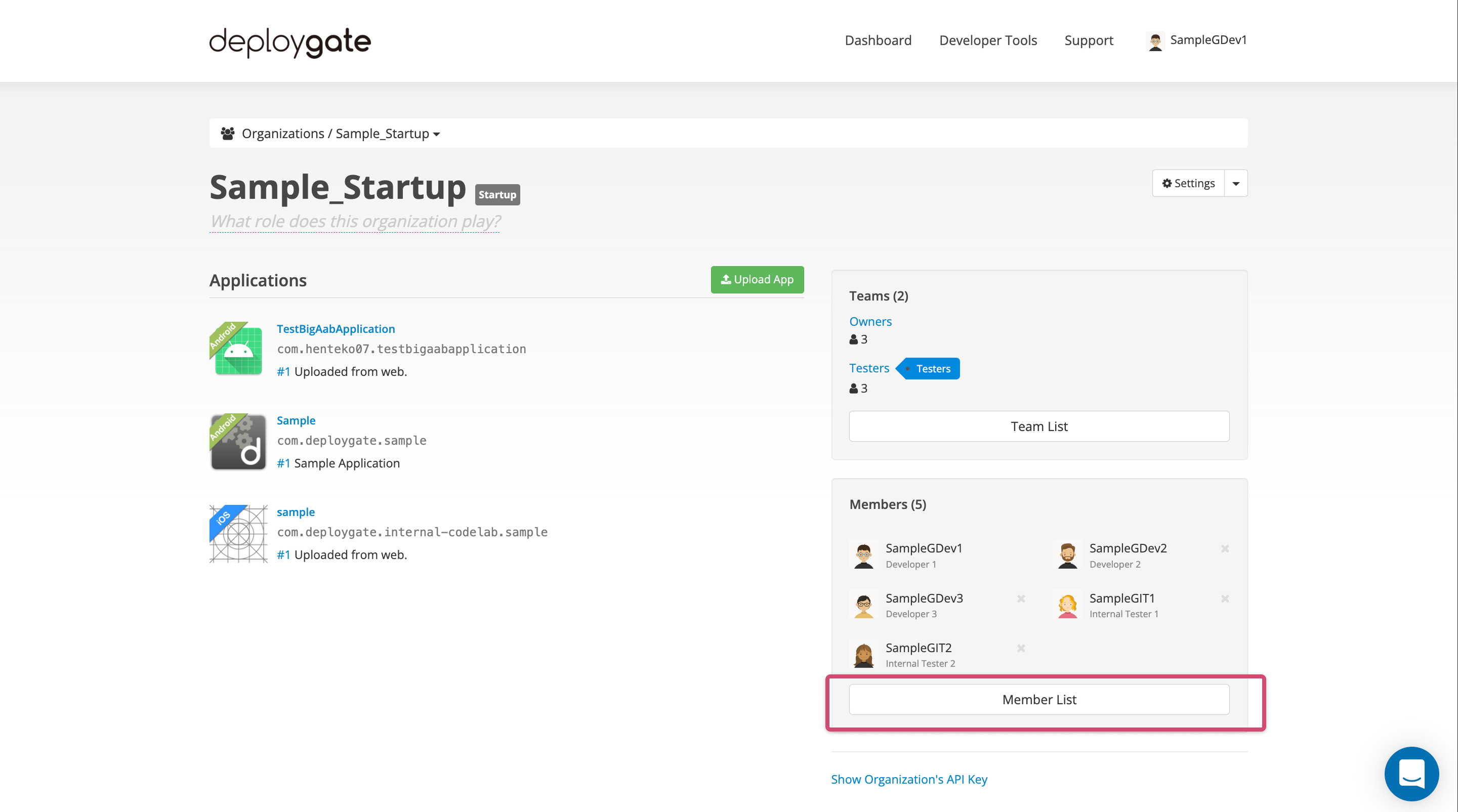This screenshot has height=812, width=1458.
Task: Remove member SampleGDev3 with X icon
Action: click(x=1021, y=598)
